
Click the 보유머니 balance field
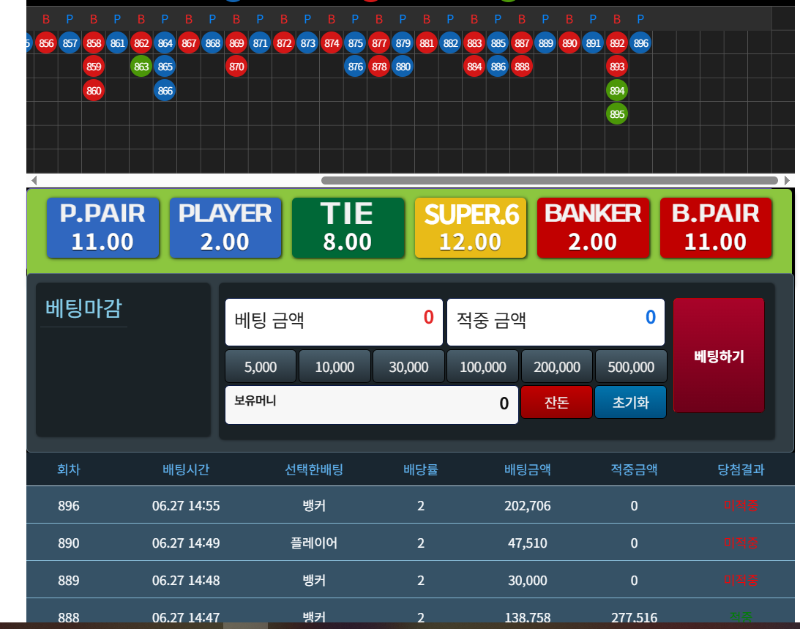pyautogui.click(x=371, y=405)
